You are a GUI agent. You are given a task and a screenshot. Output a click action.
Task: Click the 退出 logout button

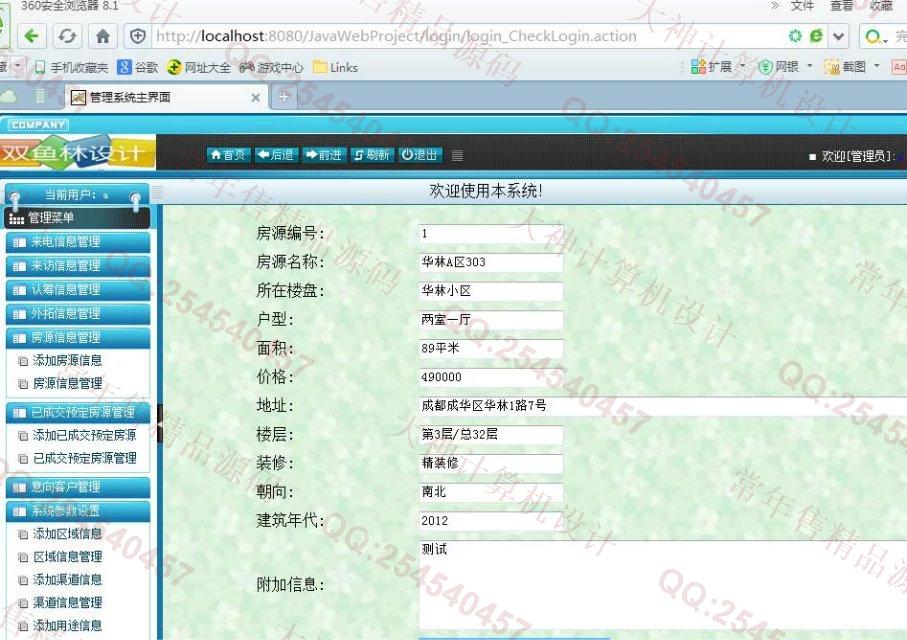420,155
